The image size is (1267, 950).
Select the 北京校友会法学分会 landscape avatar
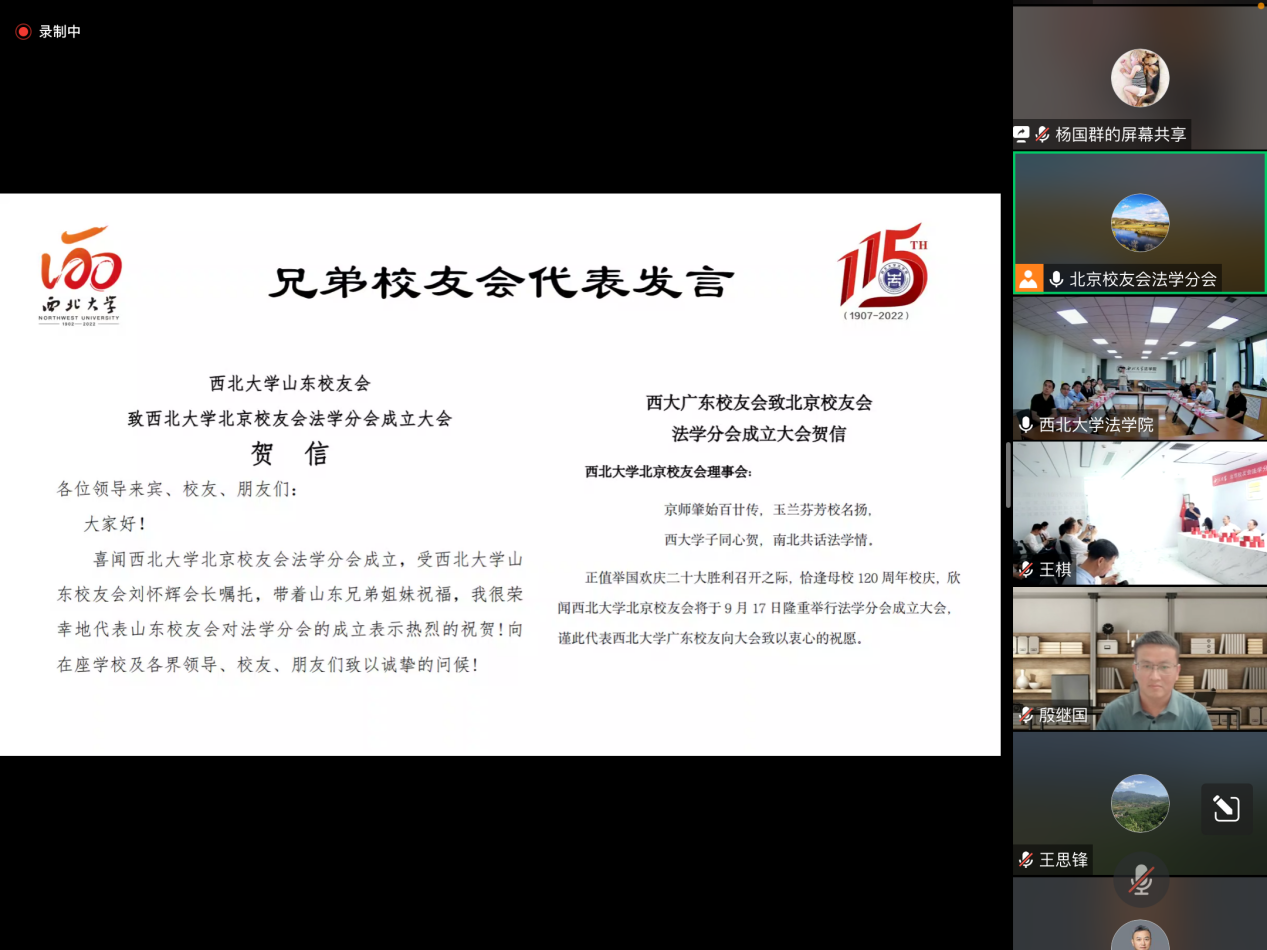(1140, 222)
